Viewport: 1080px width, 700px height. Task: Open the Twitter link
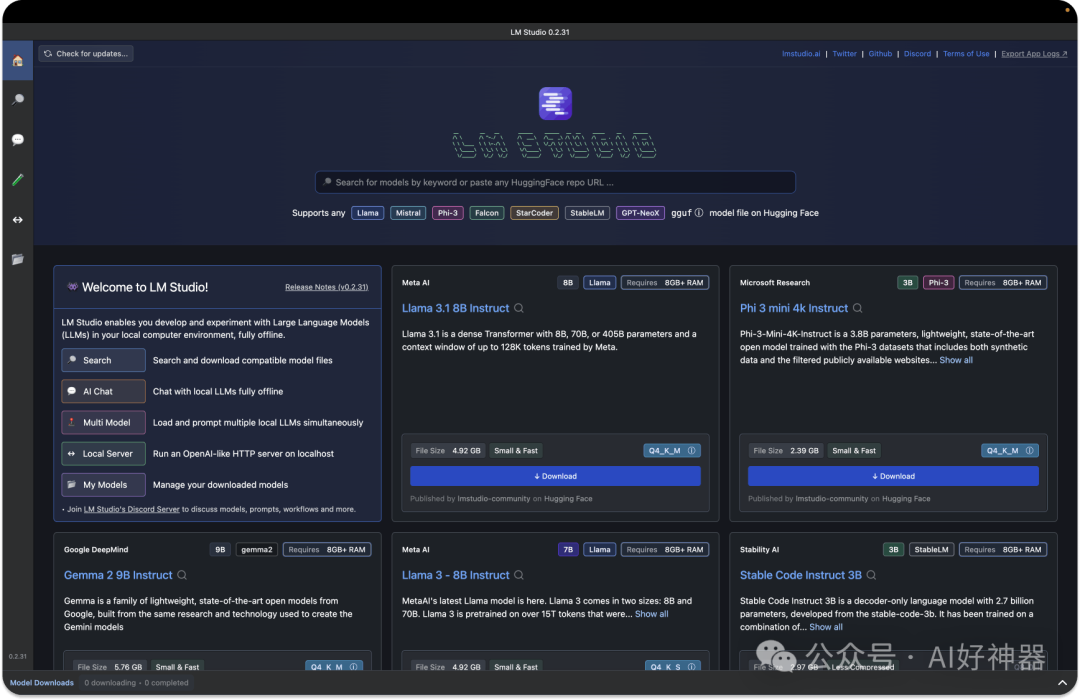click(844, 54)
